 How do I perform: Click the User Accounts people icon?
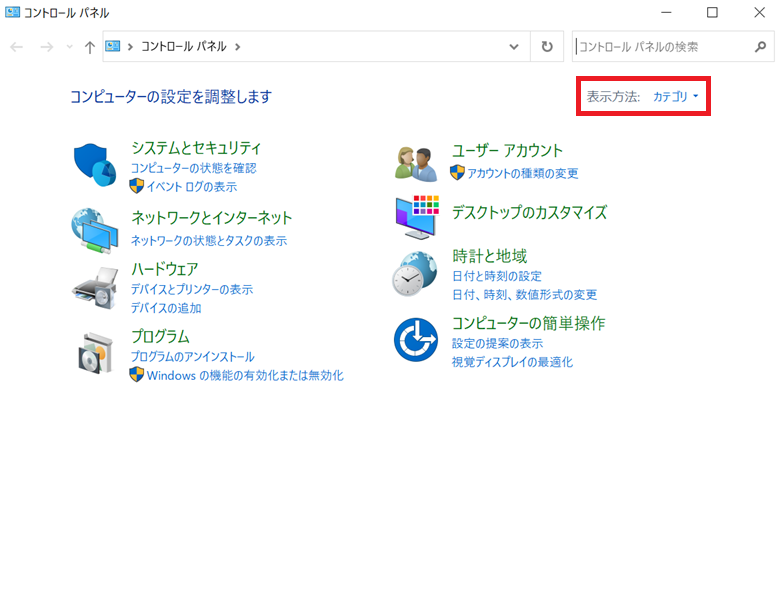[x=416, y=162]
